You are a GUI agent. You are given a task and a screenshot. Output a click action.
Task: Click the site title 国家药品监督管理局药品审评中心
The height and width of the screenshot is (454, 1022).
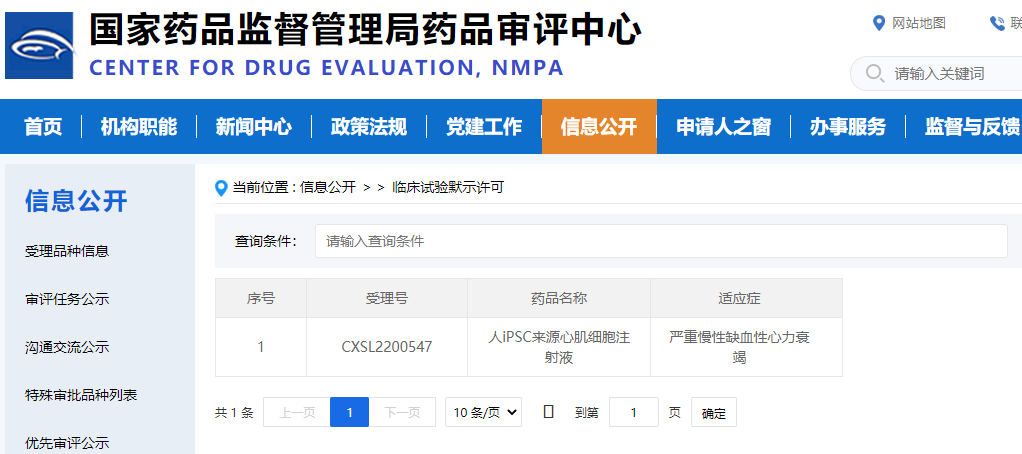[x=365, y=29]
